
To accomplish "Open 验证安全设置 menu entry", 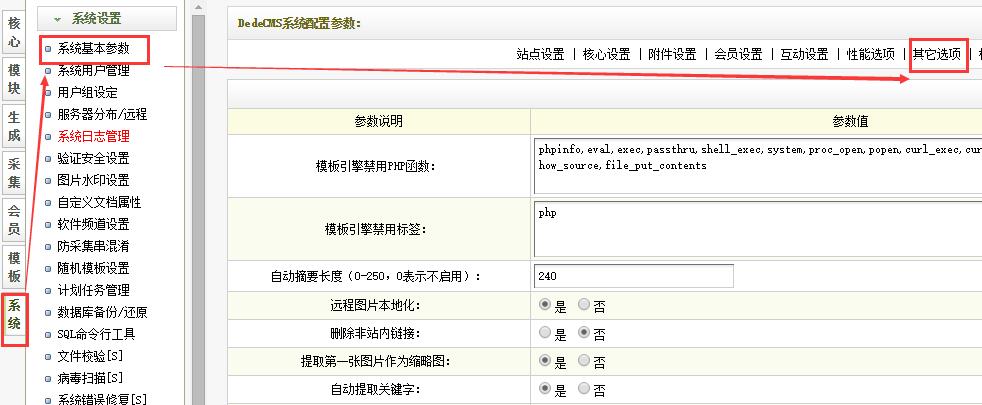I will pos(93,158).
